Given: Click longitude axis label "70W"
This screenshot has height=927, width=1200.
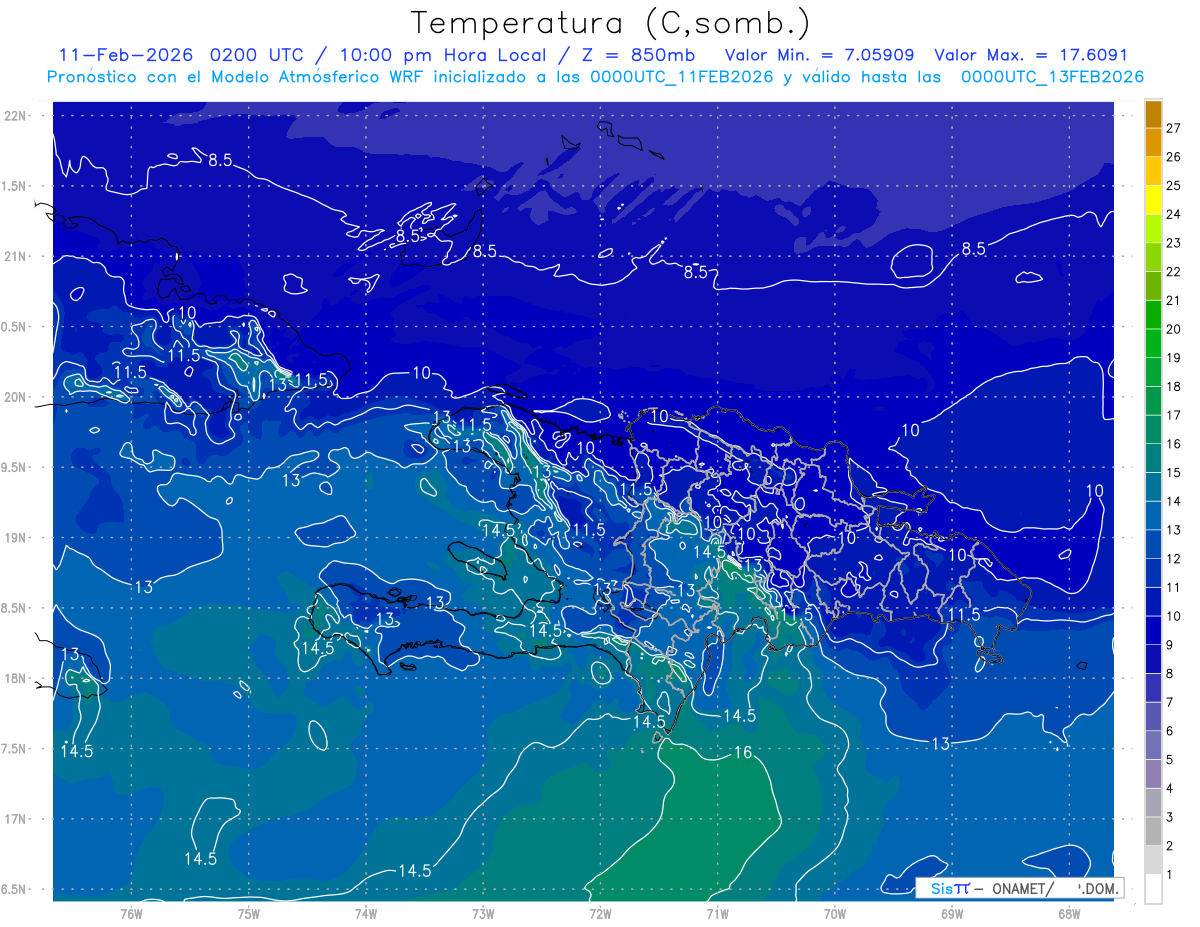Looking at the screenshot, I should tap(835, 914).
